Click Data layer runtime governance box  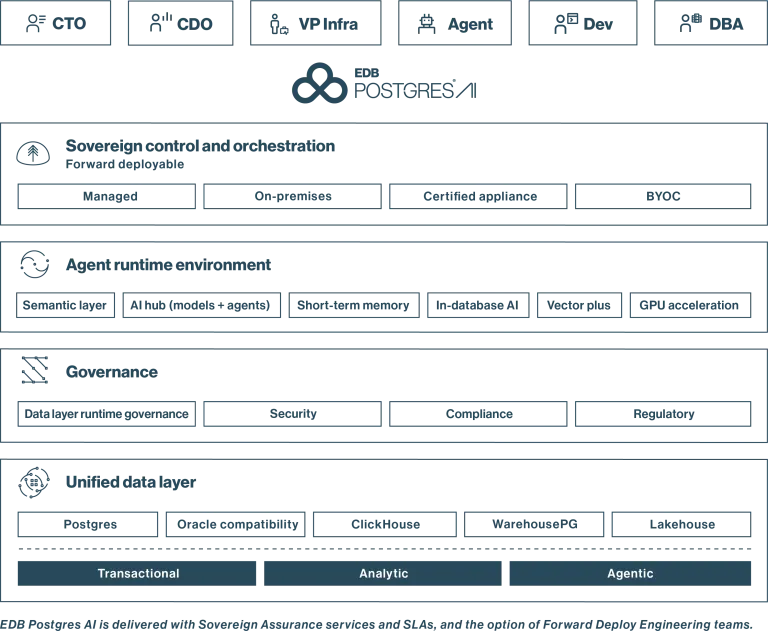pyautogui.click(x=107, y=414)
